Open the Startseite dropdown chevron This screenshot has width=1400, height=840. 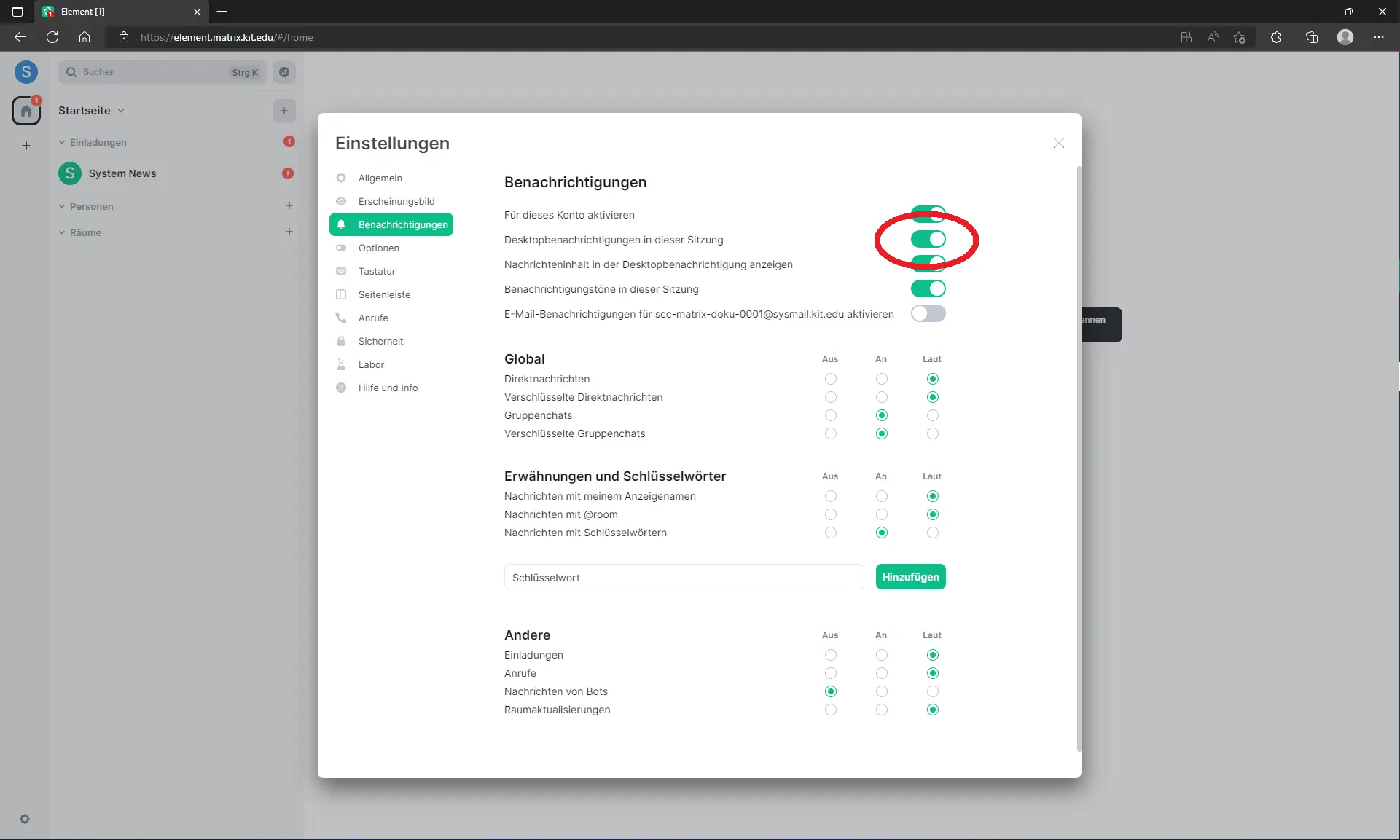[120, 111]
